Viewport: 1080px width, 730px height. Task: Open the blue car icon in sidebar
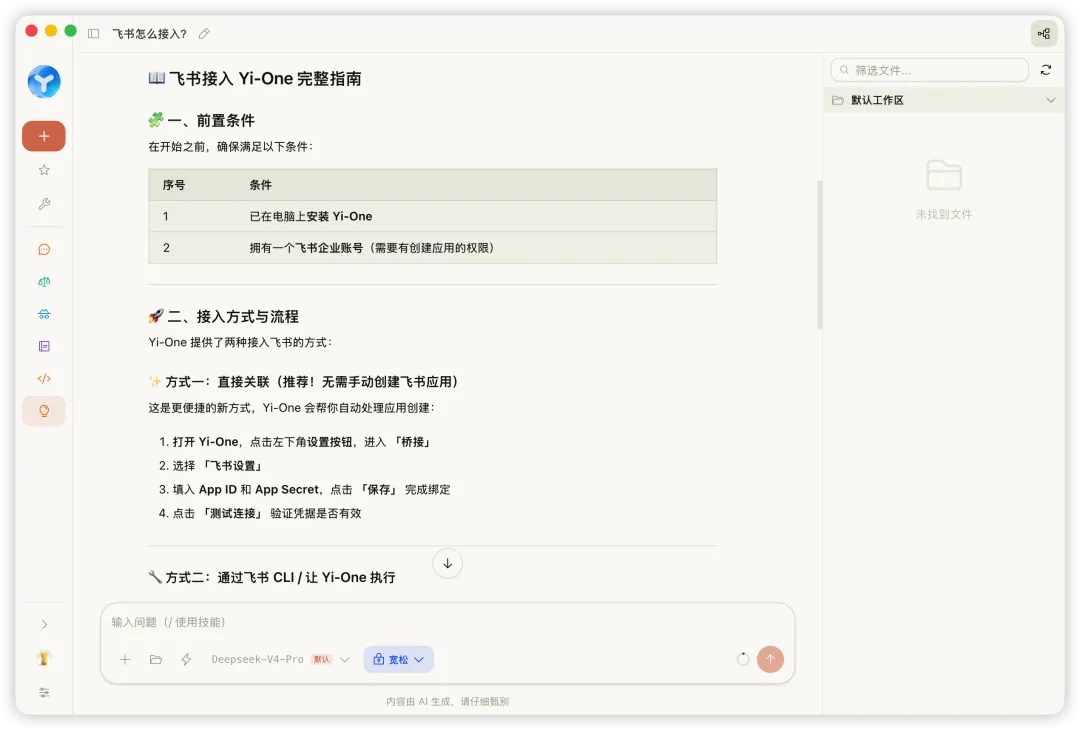(44, 314)
